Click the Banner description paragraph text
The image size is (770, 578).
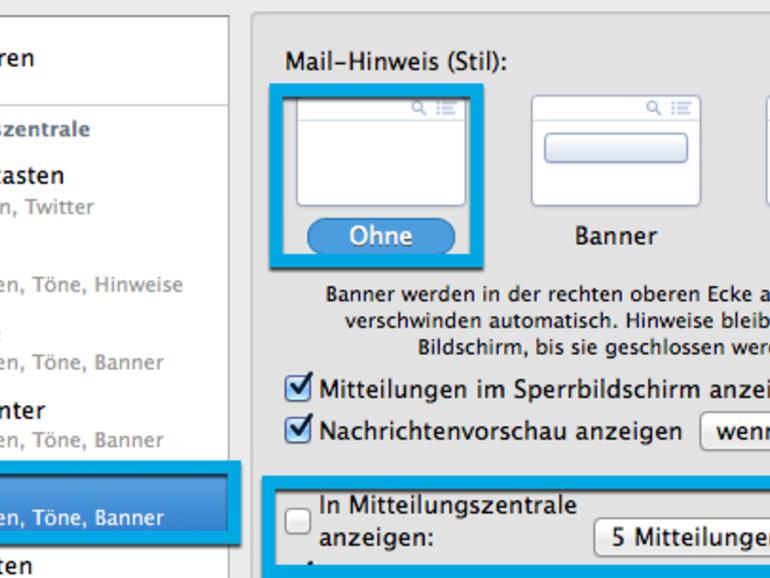coord(548,321)
